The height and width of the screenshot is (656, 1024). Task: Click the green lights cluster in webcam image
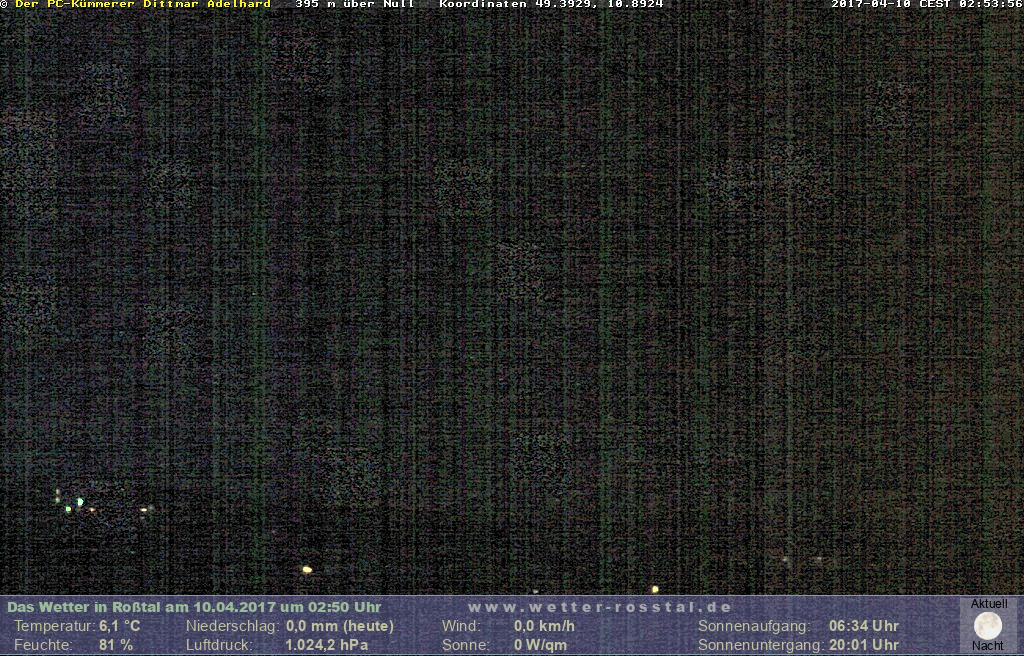tap(74, 503)
